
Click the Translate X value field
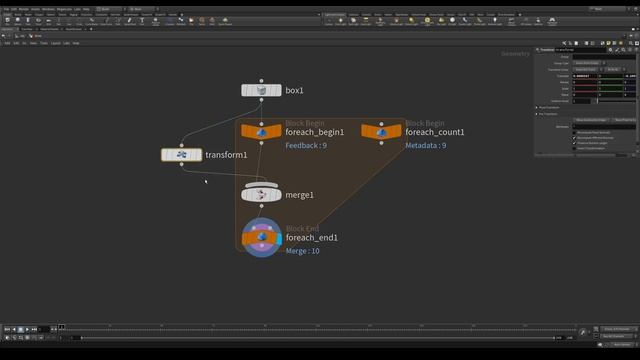[584, 76]
